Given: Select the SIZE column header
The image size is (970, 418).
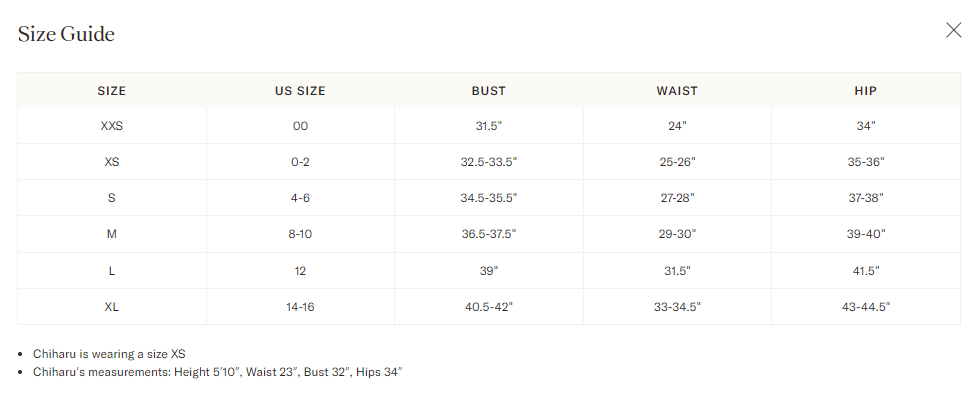Looking at the screenshot, I should pyautogui.click(x=112, y=91).
